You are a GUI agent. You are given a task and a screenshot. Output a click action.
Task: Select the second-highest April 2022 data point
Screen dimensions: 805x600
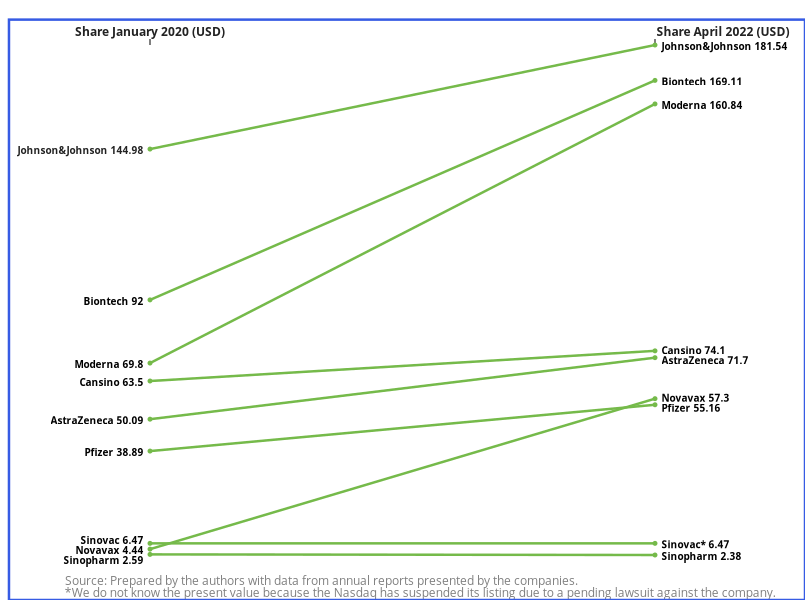[x=655, y=80]
